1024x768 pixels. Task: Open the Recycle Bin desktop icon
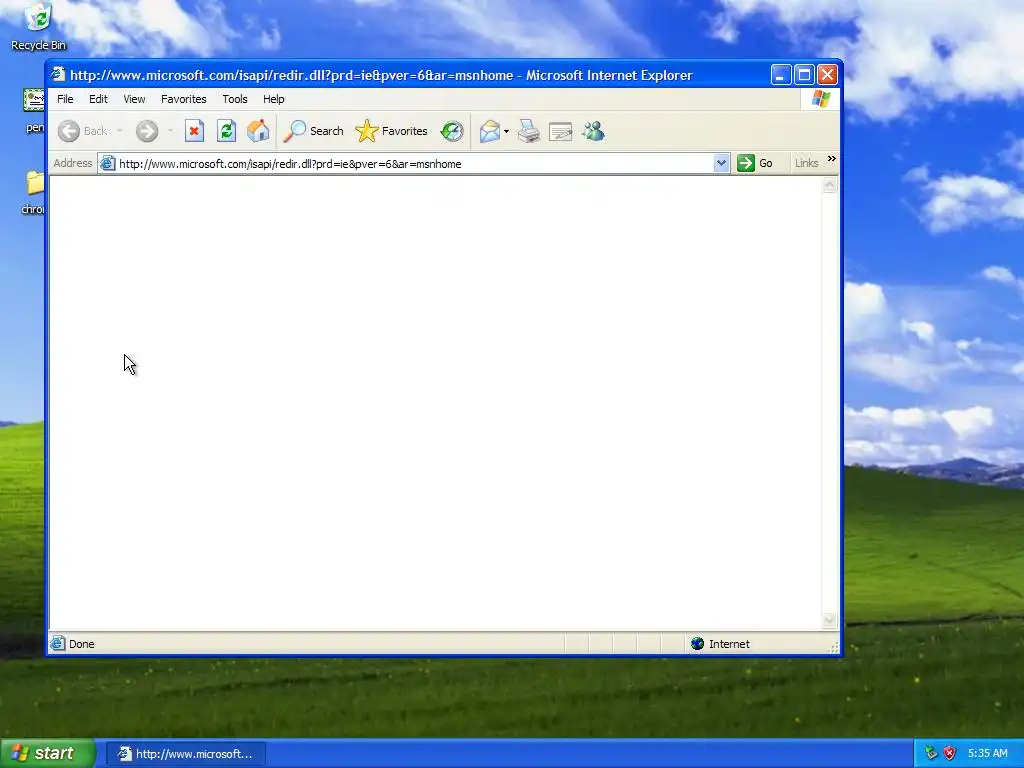(38, 26)
